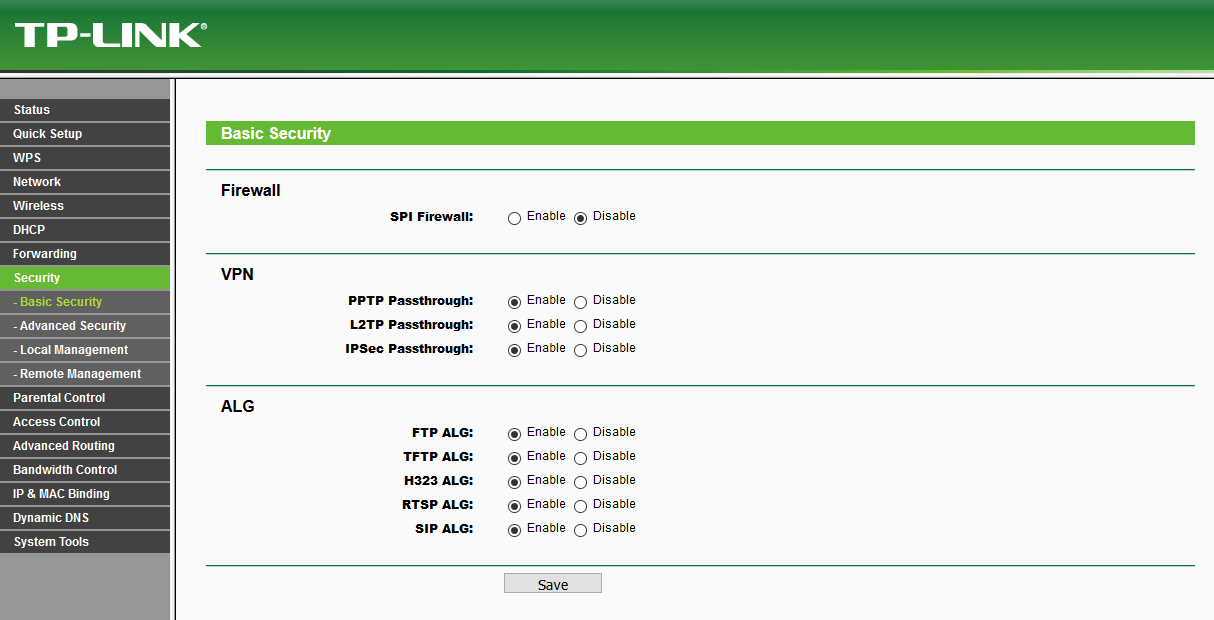Image resolution: width=1214 pixels, height=620 pixels.
Task: Open the Status menu
Action: (85, 110)
